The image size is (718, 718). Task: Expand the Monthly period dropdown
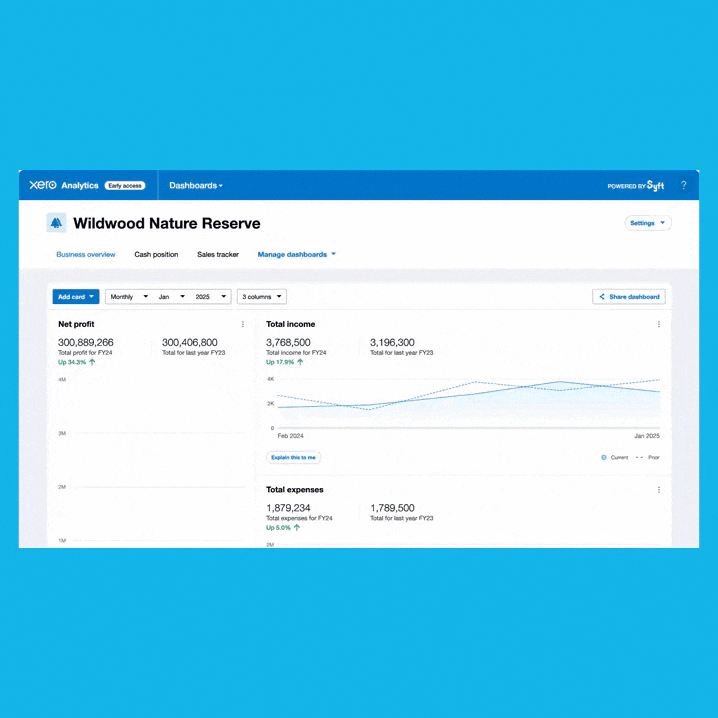click(x=129, y=297)
